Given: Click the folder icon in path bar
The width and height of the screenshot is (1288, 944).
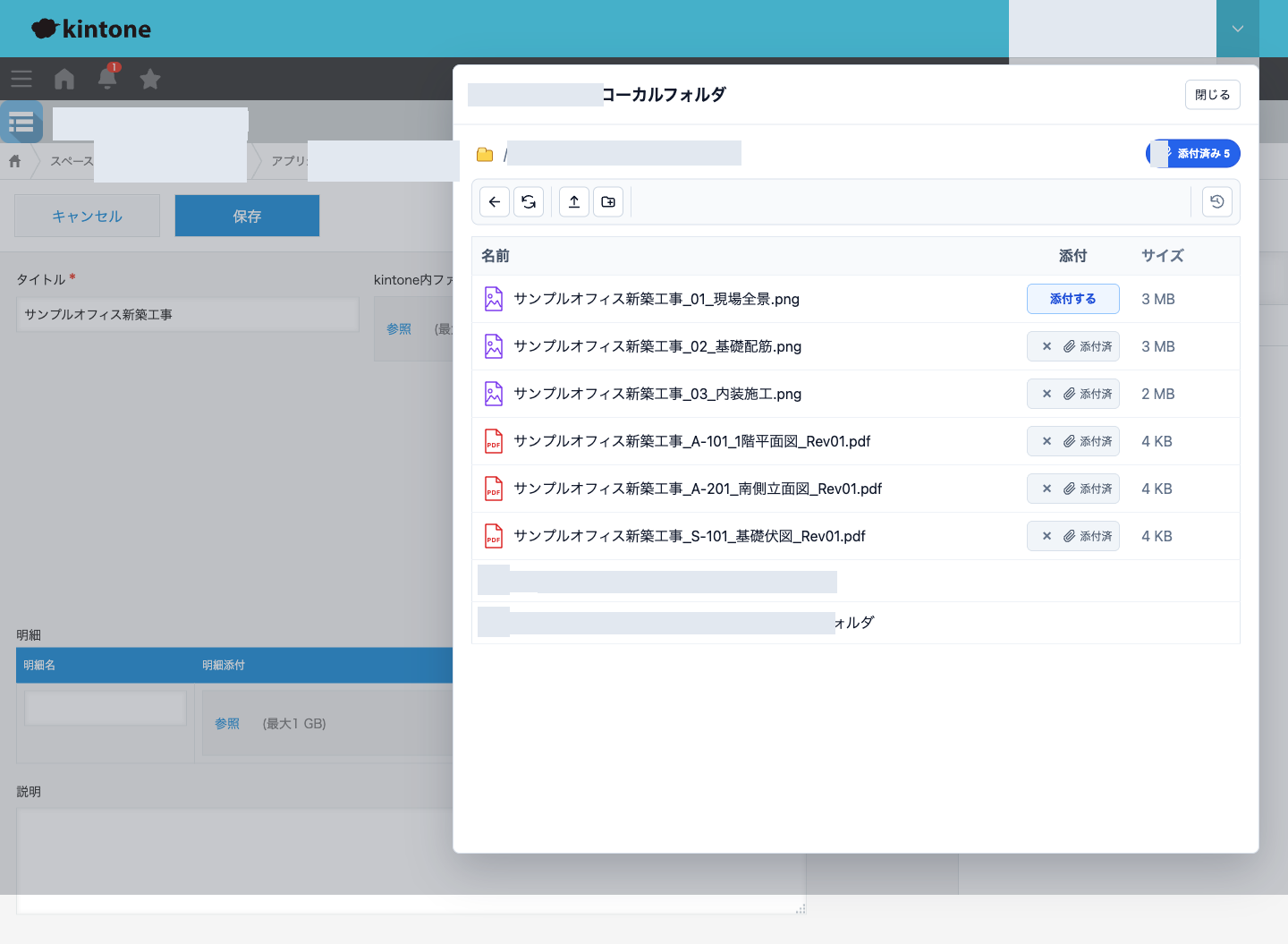Looking at the screenshot, I should (485, 155).
